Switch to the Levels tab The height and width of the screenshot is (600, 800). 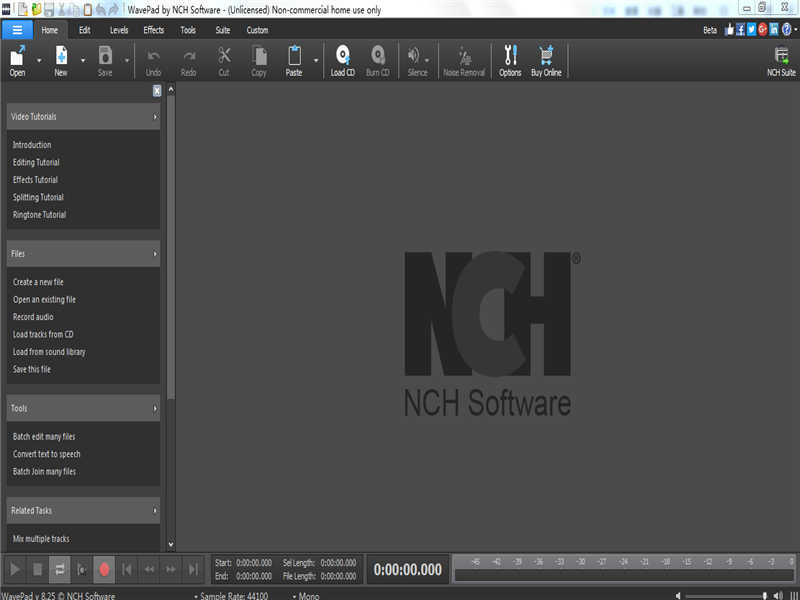click(119, 30)
